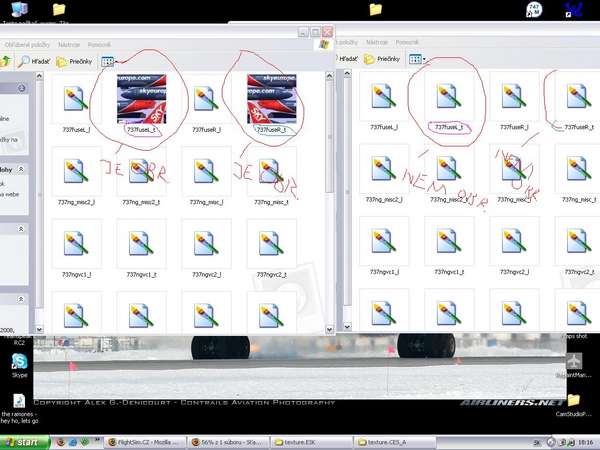Screen dimensions: 600x450
Task: Collapse the bottom task pane section
Action: [x=21, y=299]
